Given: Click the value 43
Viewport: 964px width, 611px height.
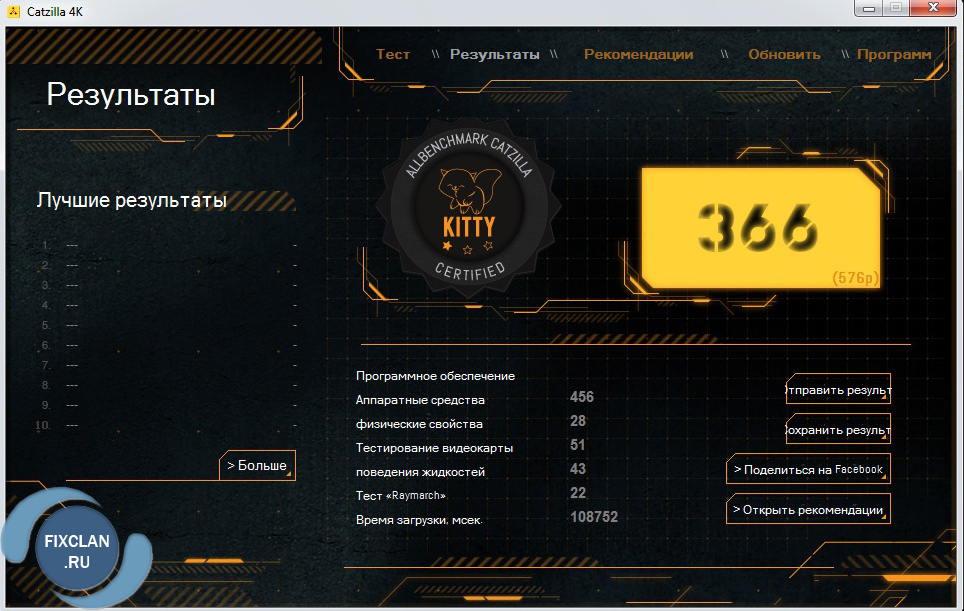Looking at the screenshot, I should (x=578, y=469).
